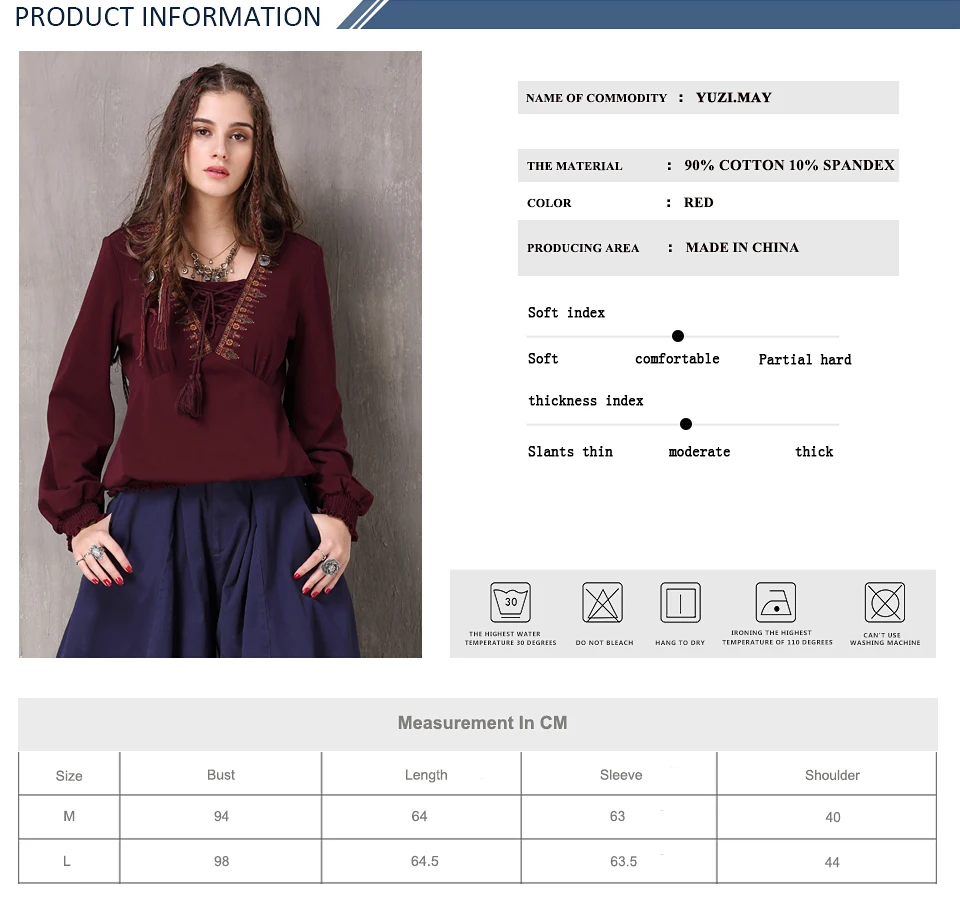Click sleeve value 63.5 in L row
Viewport: 960px width, 918px height.
[x=623, y=861]
